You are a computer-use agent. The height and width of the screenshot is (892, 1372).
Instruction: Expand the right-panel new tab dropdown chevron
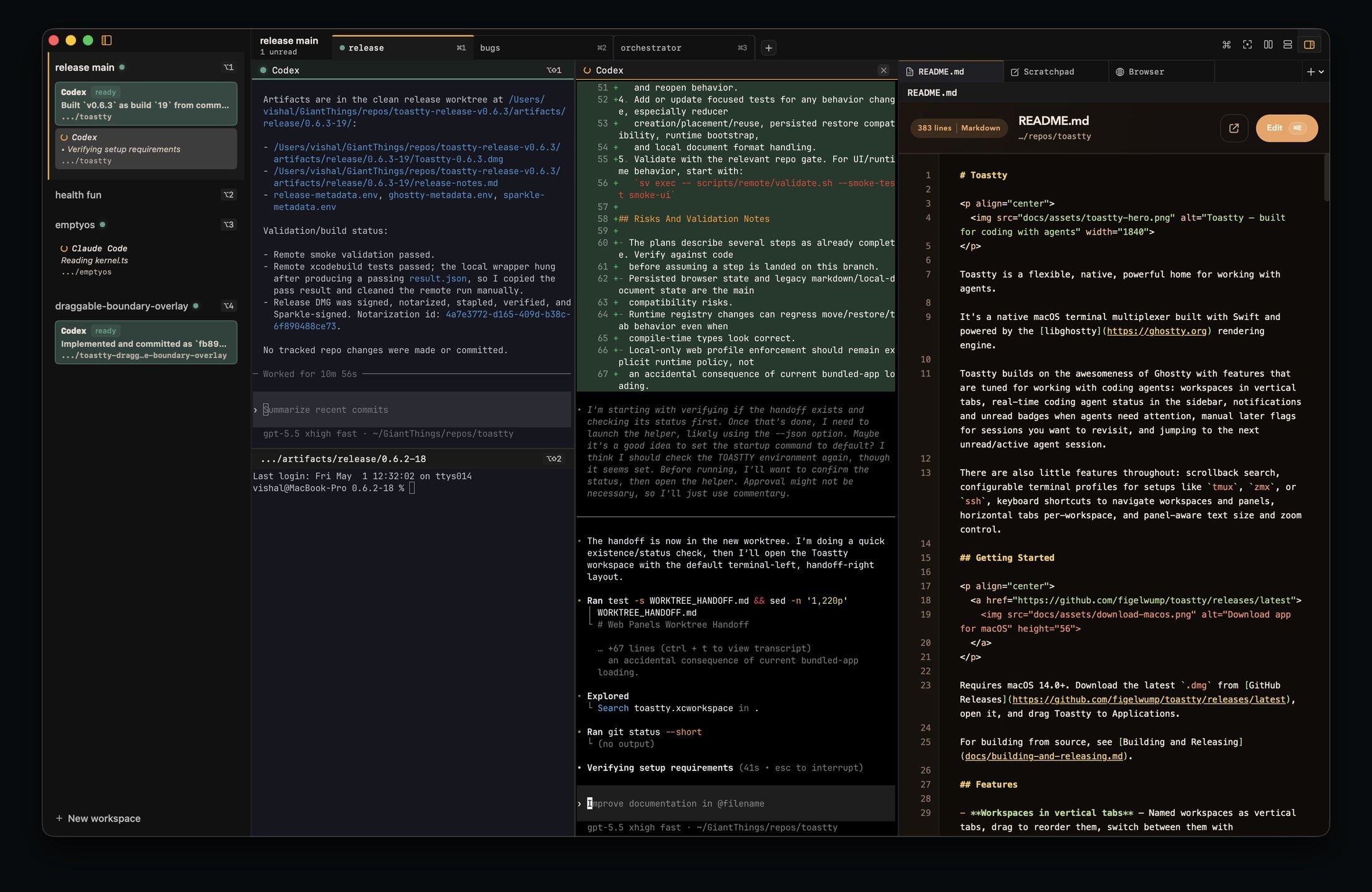(1321, 72)
